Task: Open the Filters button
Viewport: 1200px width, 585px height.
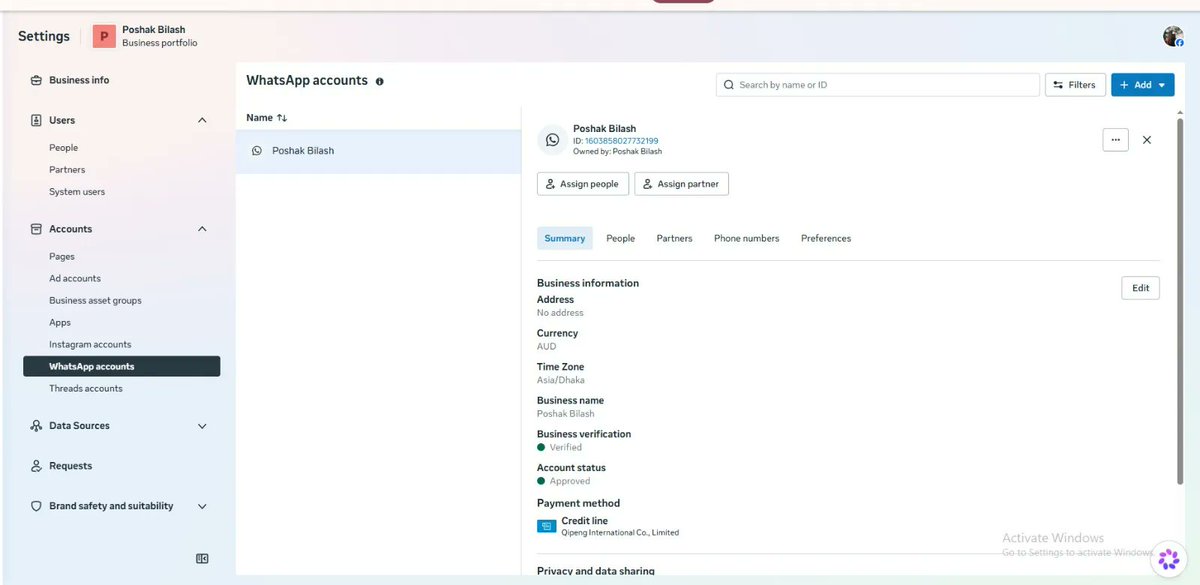Action: (1076, 85)
